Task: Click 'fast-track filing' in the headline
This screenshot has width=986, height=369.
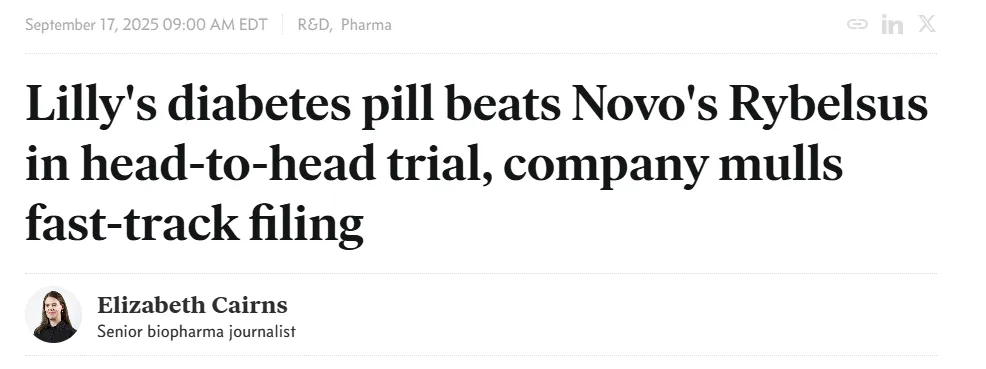Action: [x=194, y=224]
